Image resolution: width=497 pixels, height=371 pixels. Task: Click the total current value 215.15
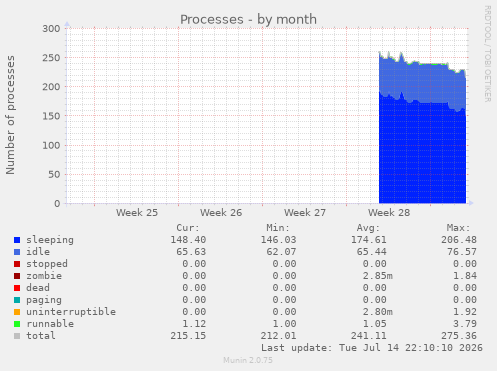pyautogui.click(x=188, y=336)
